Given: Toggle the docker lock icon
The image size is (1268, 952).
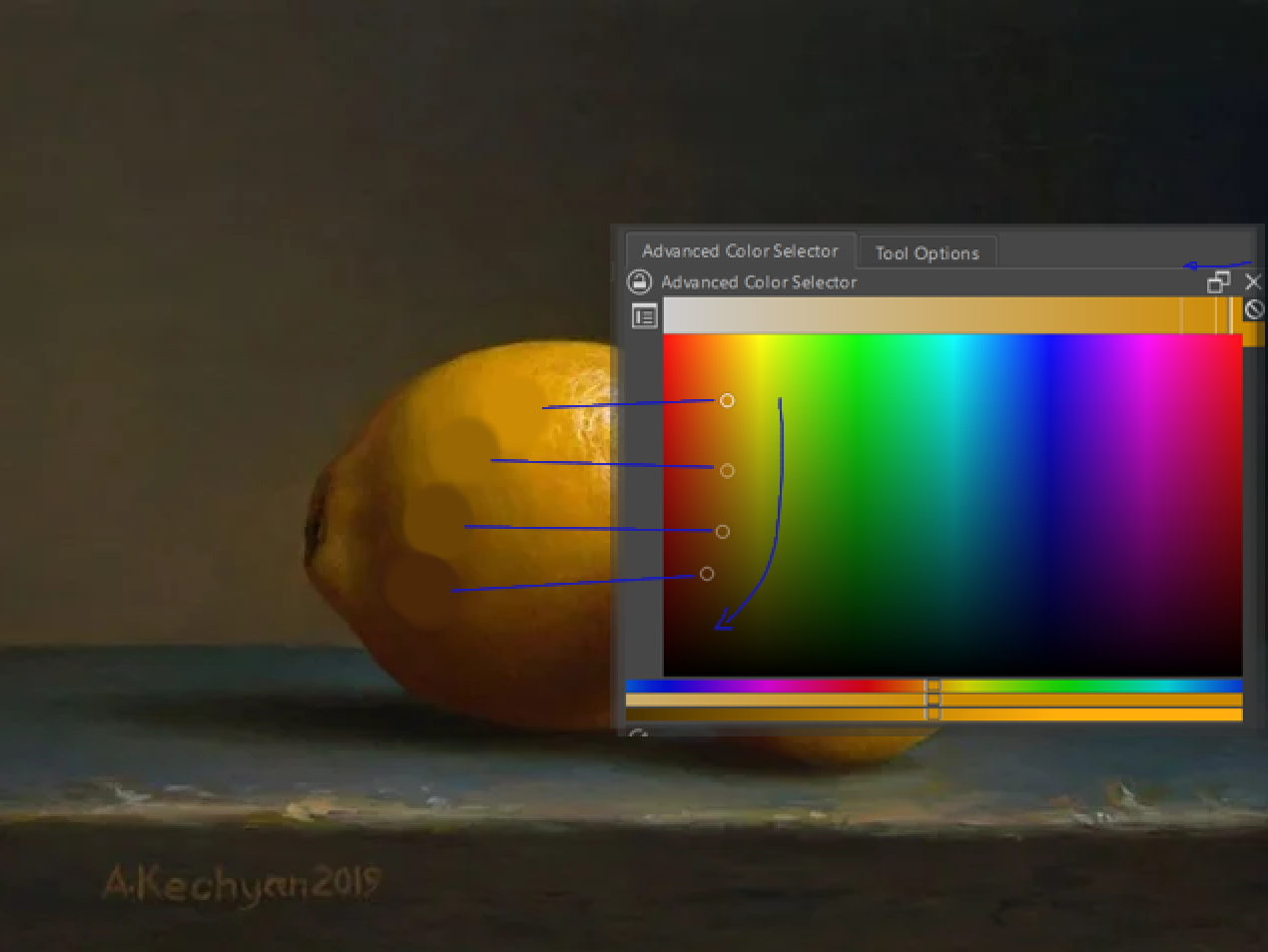Looking at the screenshot, I should click(639, 282).
